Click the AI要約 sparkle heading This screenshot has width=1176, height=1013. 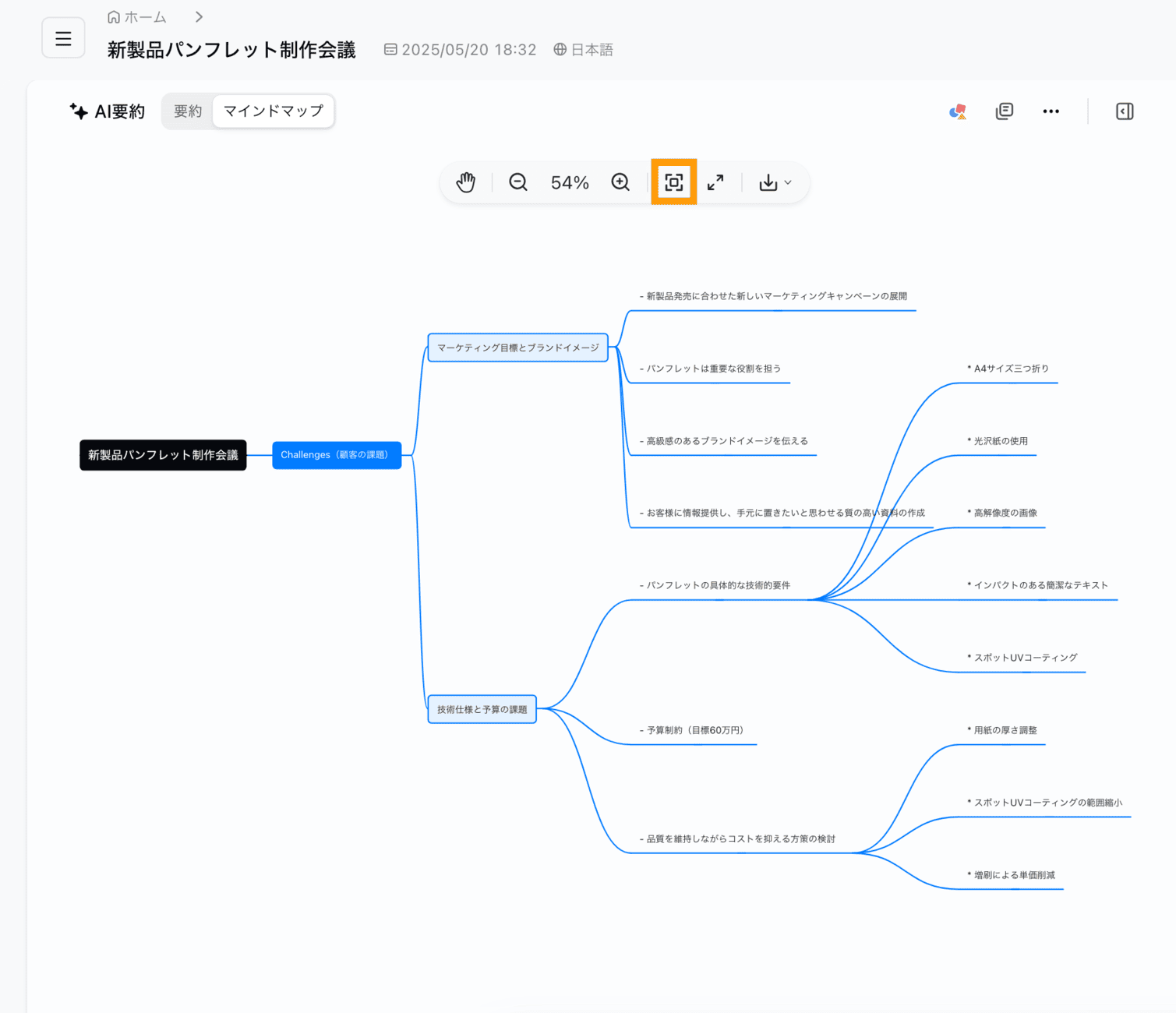[108, 111]
